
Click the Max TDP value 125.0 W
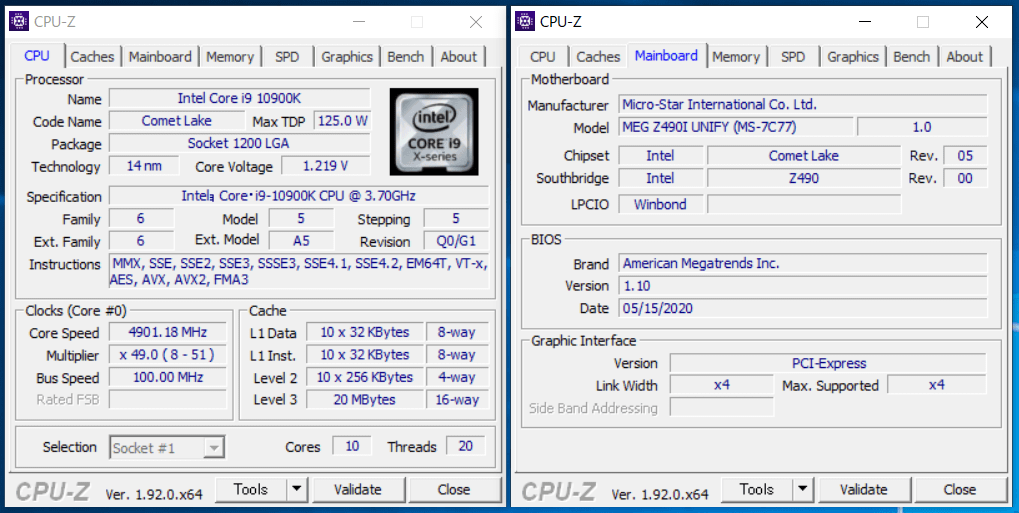pyautogui.click(x=342, y=121)
